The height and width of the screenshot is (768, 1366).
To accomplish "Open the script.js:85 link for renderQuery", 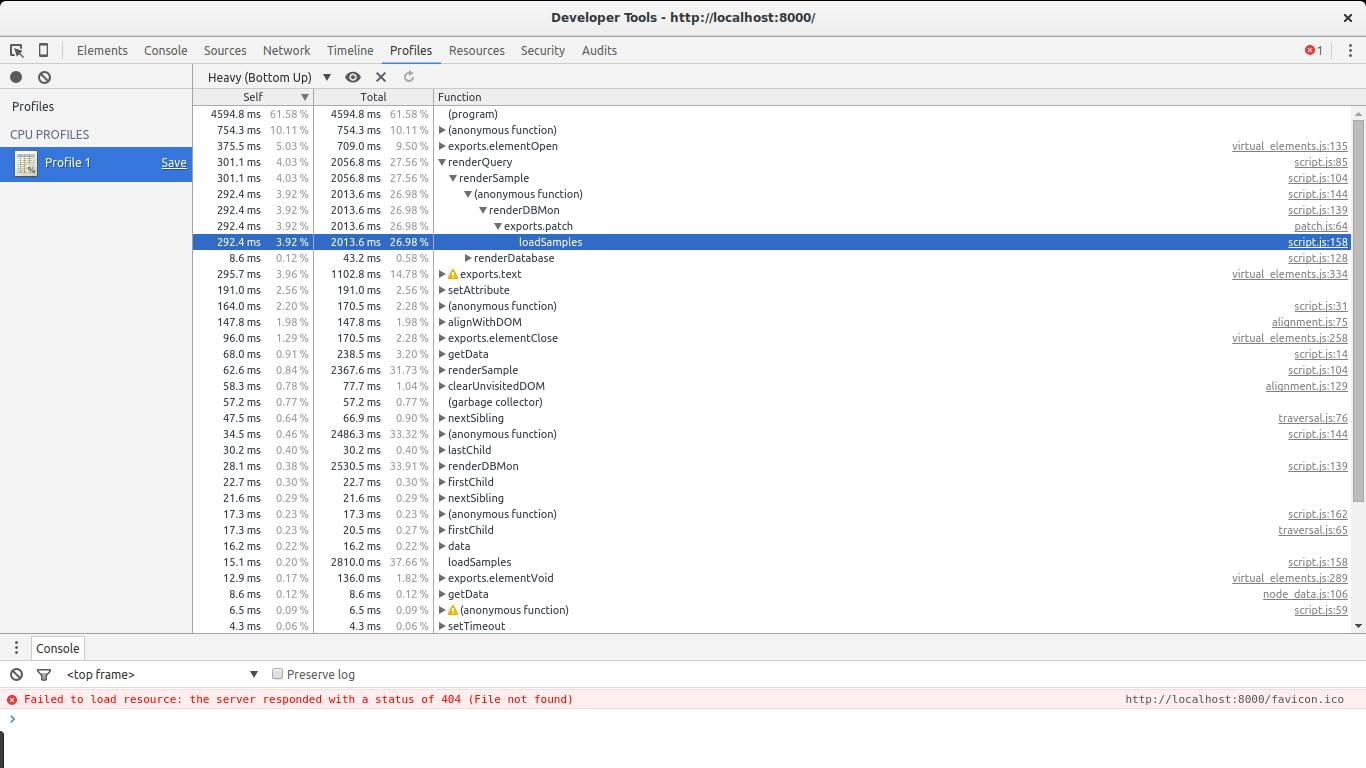I will tap(1320, 162).
